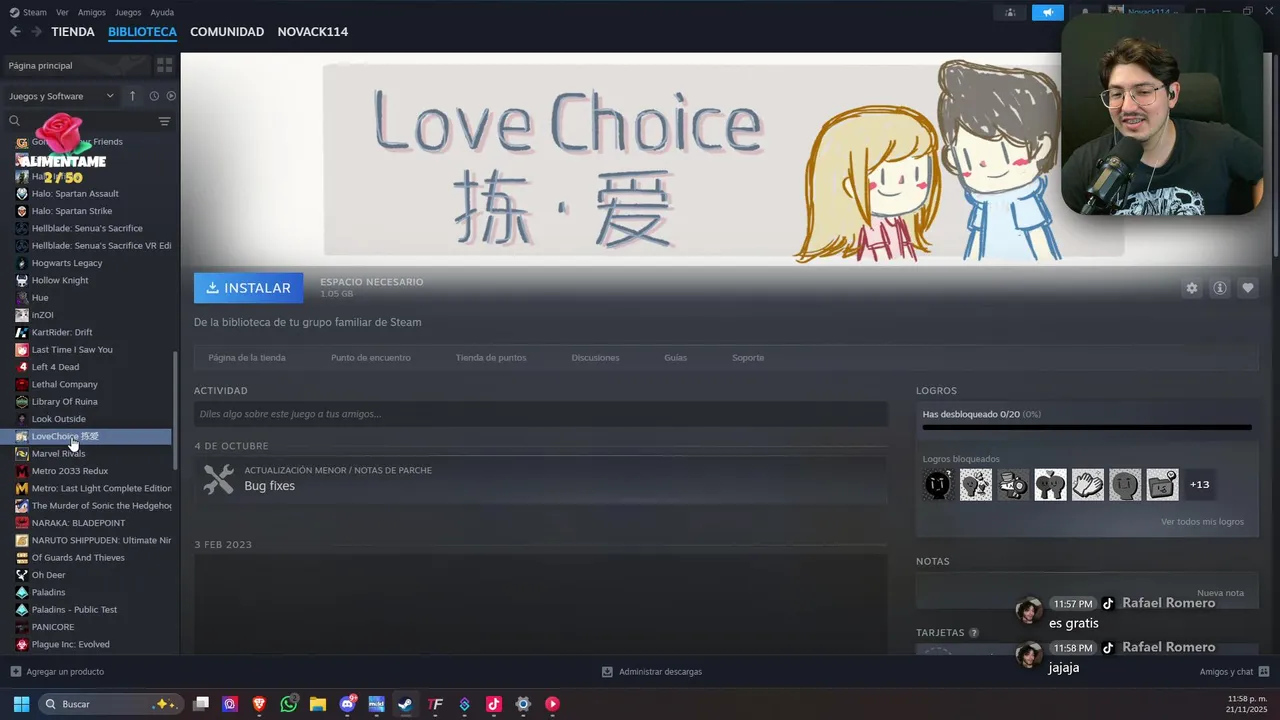
Task: Open the NOVACK114 profile tab
Action: click(313, 32)
